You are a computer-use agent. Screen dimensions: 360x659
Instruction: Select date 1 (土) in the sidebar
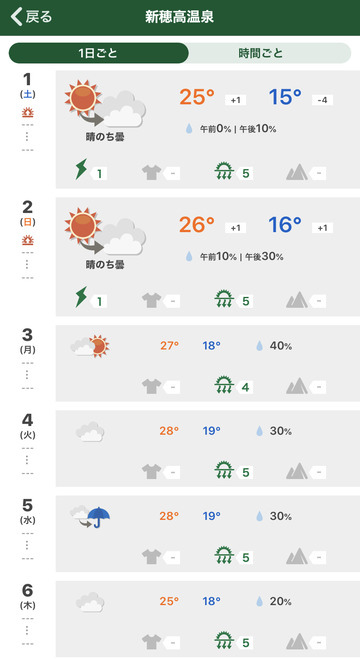click(x=27, y=86)
